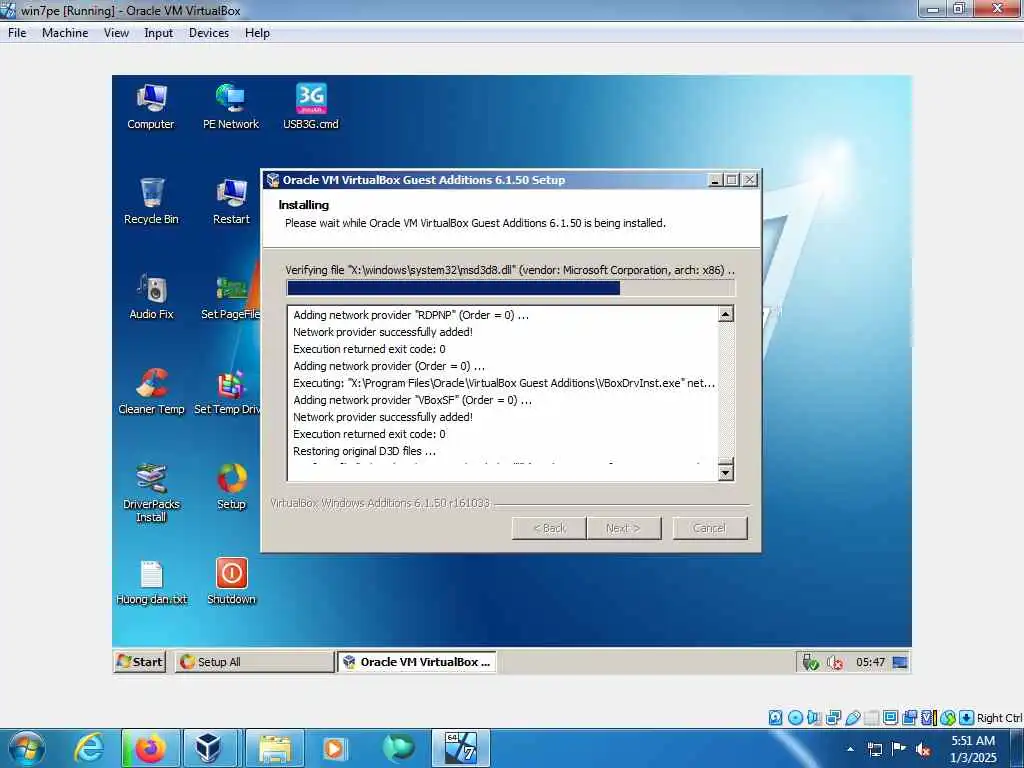1024x768 pixels.
Task: Select the Recycle Bin icon
Action: point(151,201)
